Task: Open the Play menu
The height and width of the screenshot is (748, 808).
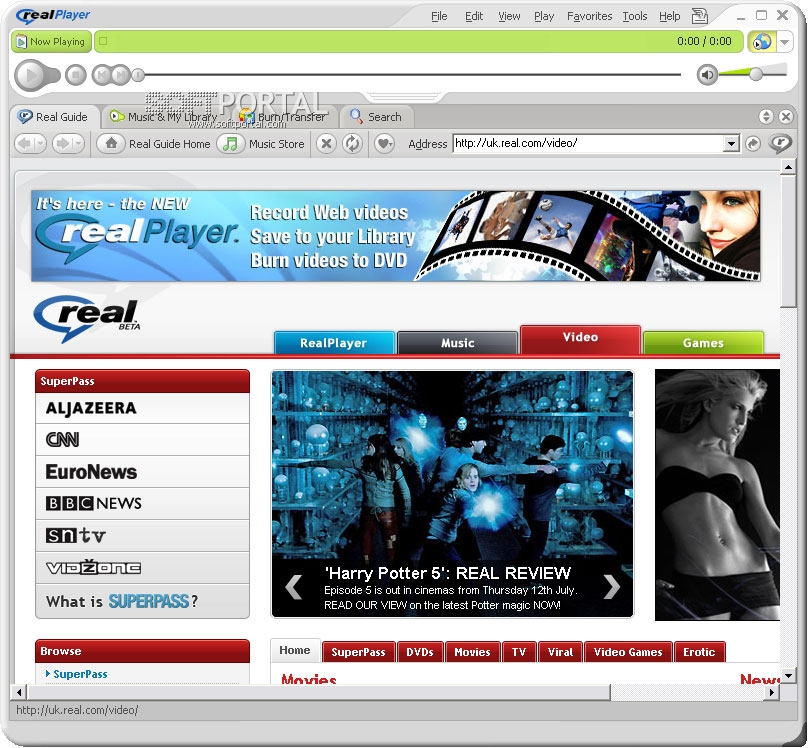Action: coord(544,16)
